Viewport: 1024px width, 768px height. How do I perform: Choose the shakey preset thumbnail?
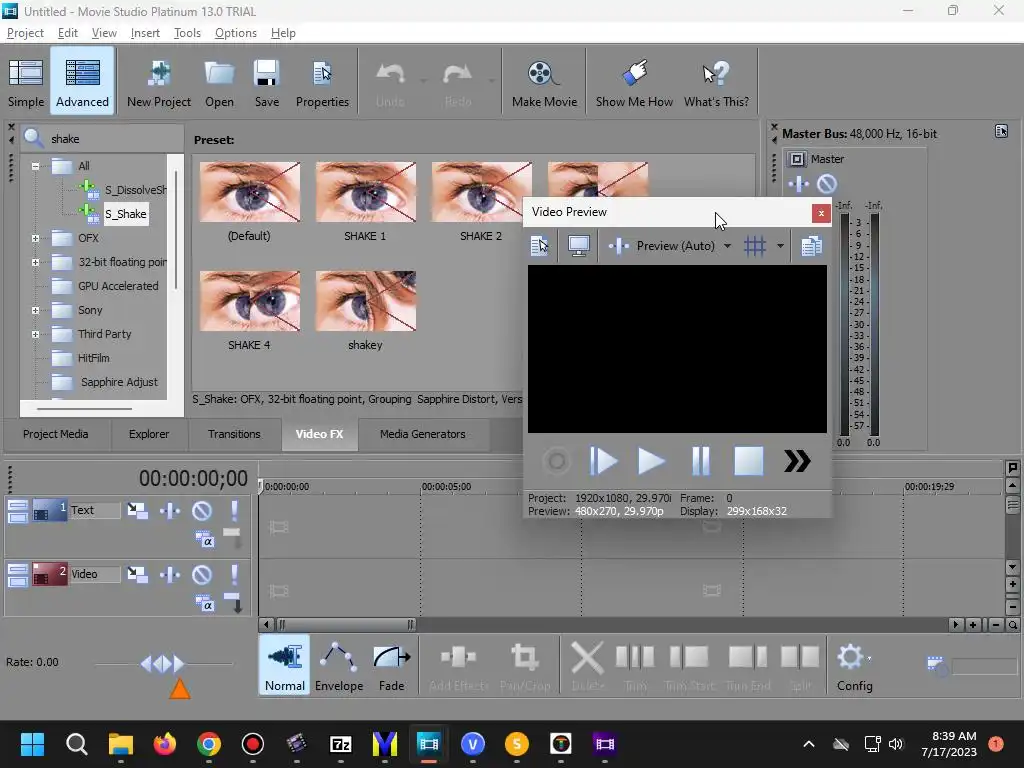click(x=365, y=301)
